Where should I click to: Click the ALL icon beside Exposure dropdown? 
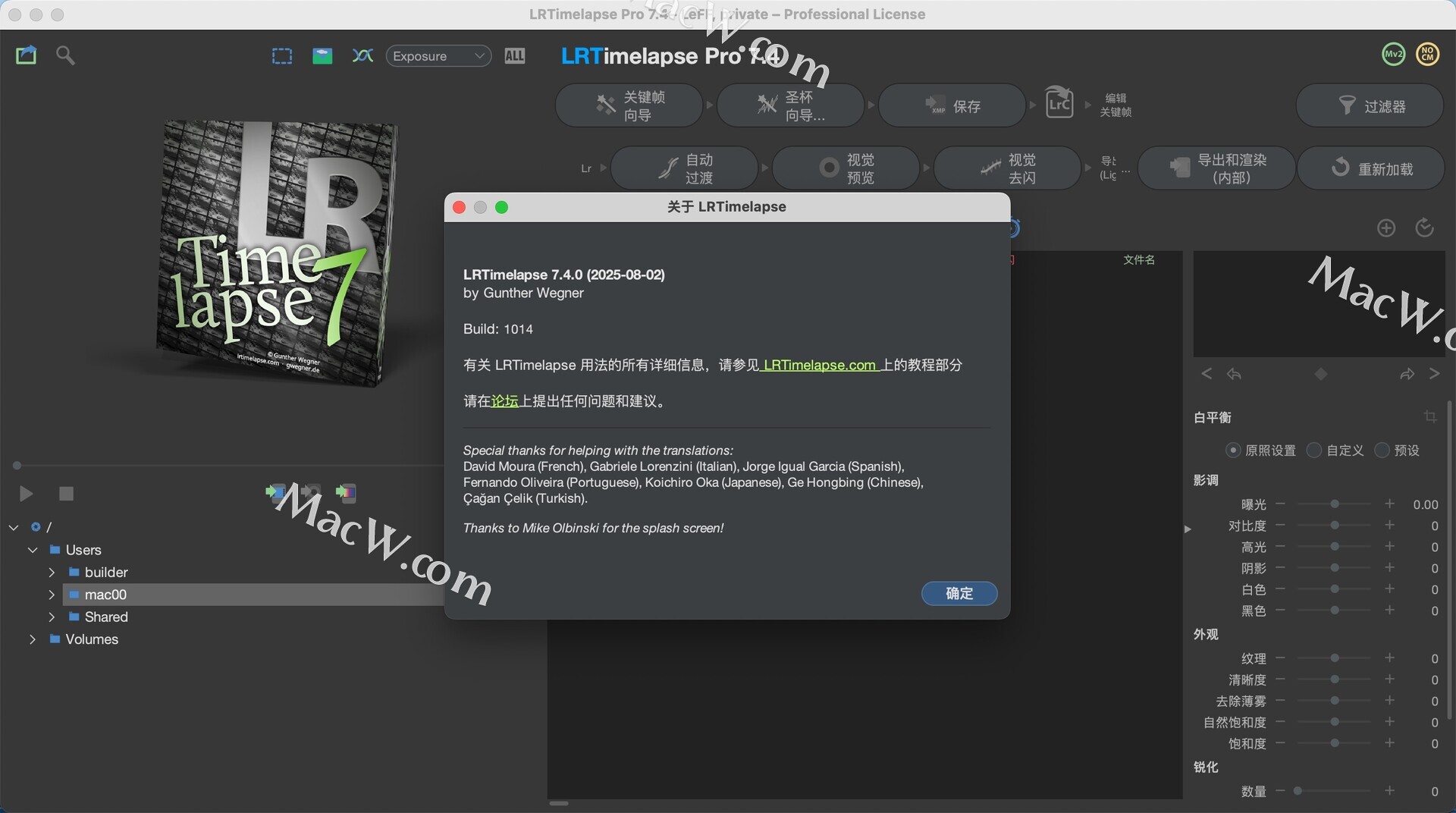[x=514, y=56]
